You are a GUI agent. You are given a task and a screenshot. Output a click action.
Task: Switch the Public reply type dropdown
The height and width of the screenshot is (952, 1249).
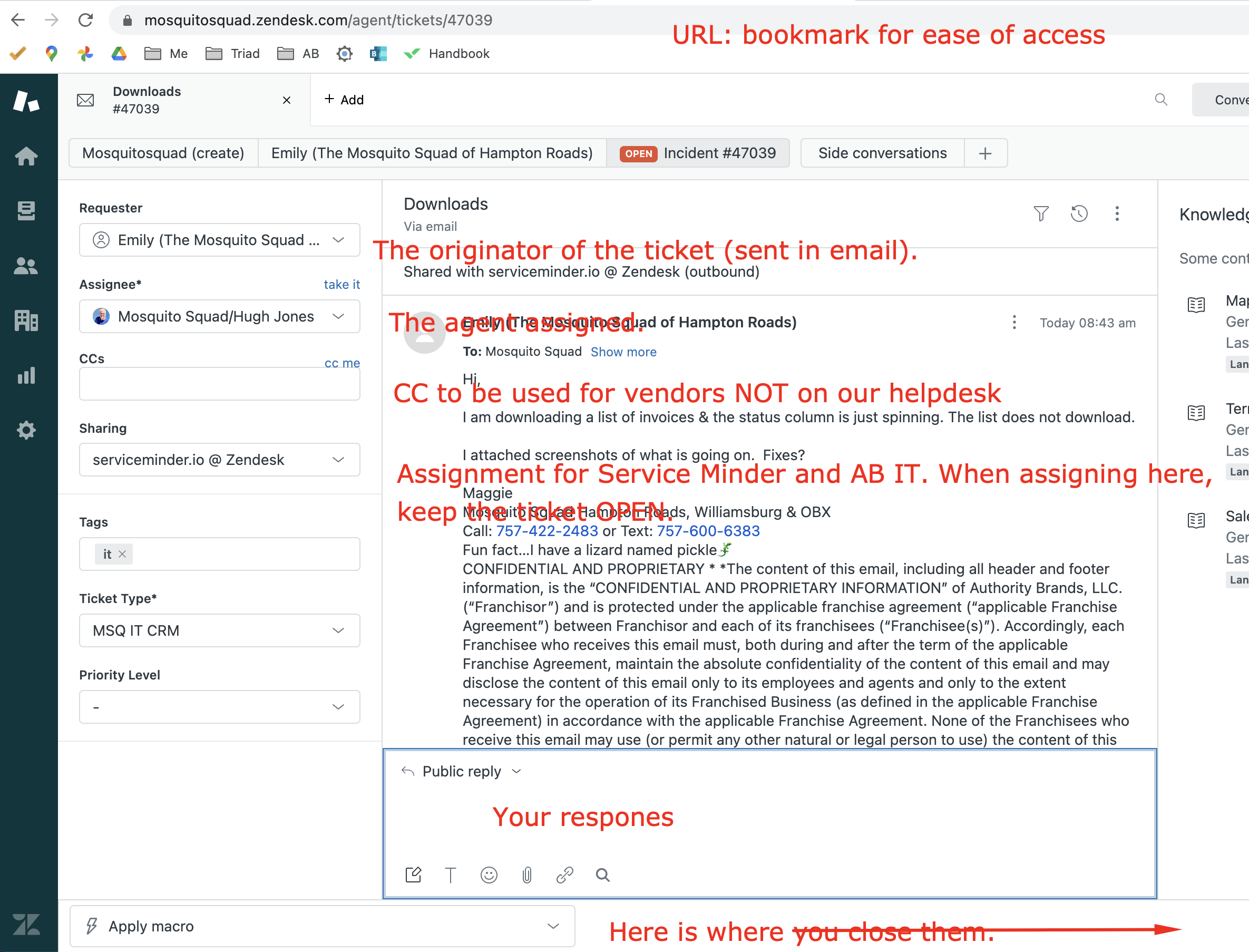pos(462,771)
